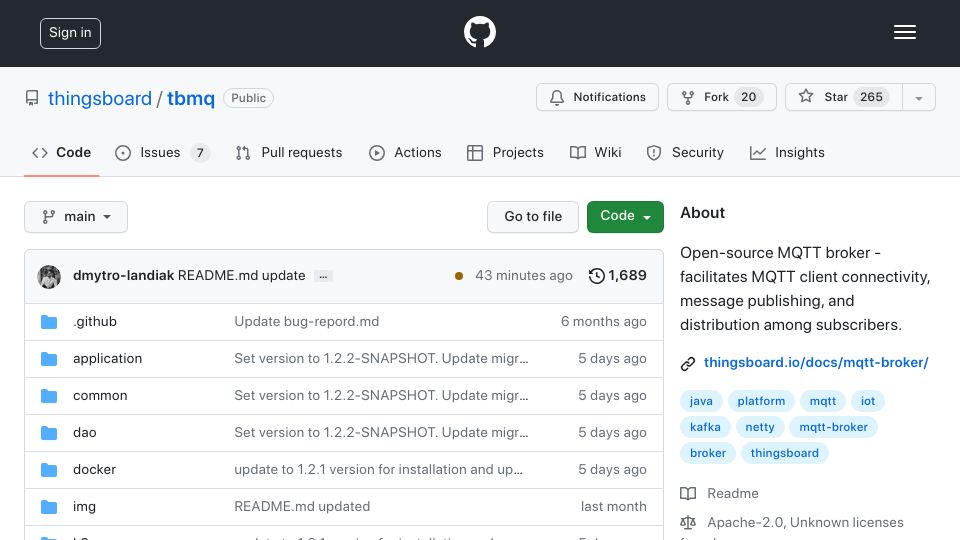Click dmytro-landiak's avatar thumbnail
The width and height of the screenshot is (960, 540).
(49, 276)
